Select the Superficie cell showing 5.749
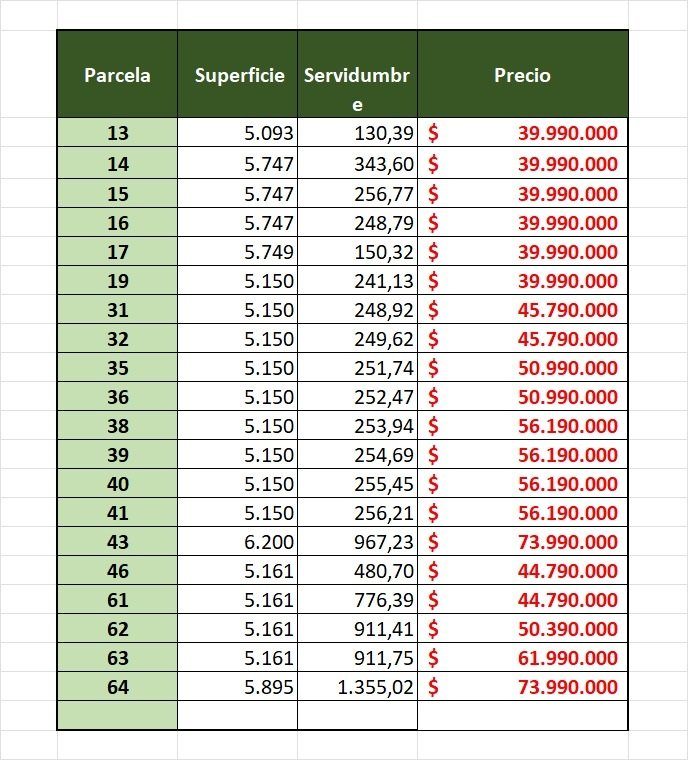 [237, 251]
